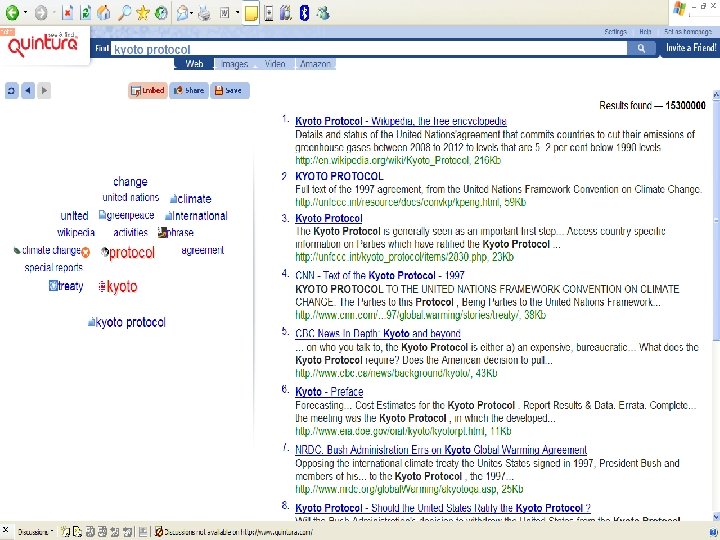Edit with Word document icon
This screenshot has height=540, width=720.
(x=225, y=13)
